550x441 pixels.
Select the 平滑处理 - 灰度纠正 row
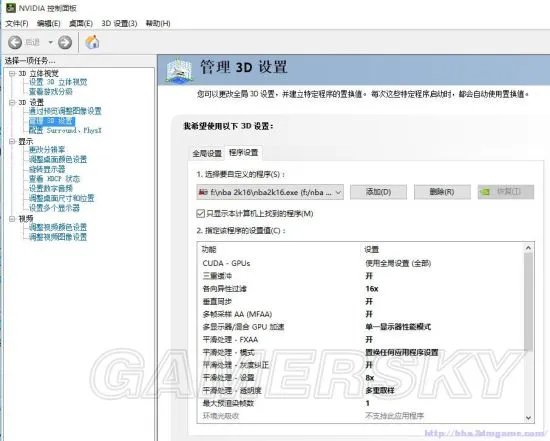pyautogui.click(x=361, y=365)
